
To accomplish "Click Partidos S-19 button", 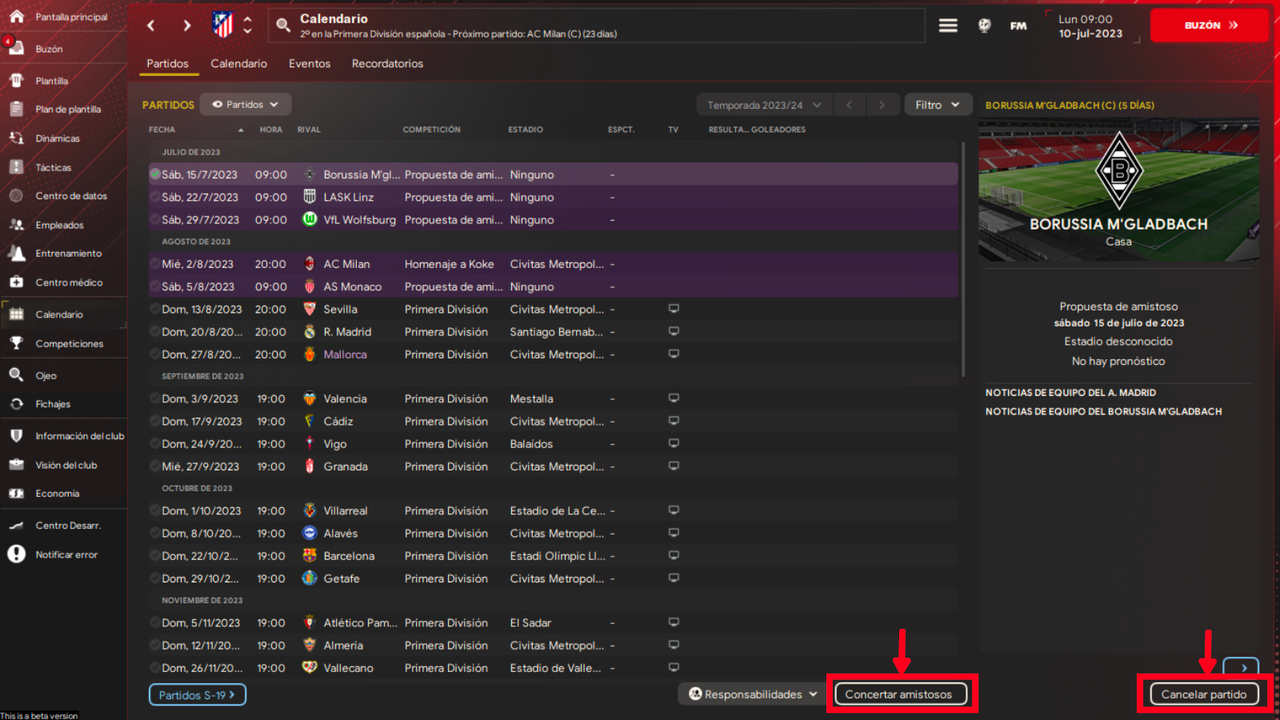I will (x=198, y=694).
